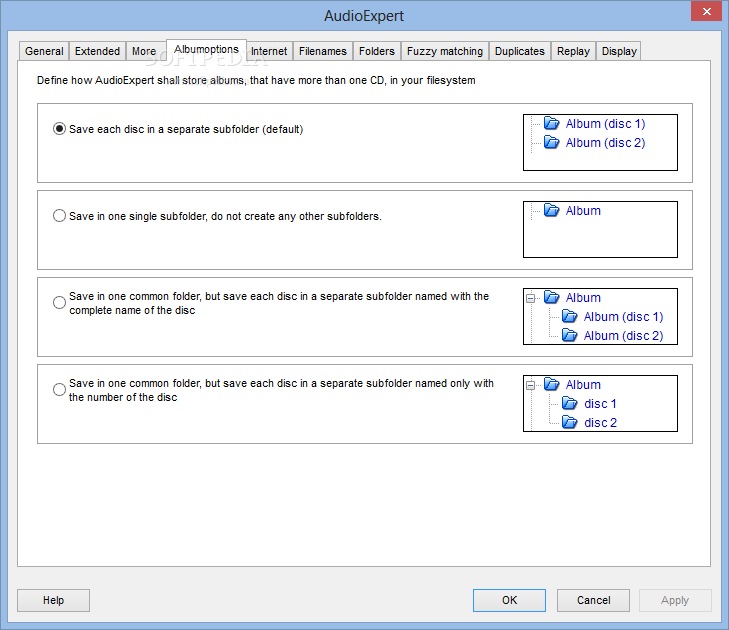Click the 'disc 1' folder icon
Viewport: 729px width, 630px height.
[x=570, y=403]
